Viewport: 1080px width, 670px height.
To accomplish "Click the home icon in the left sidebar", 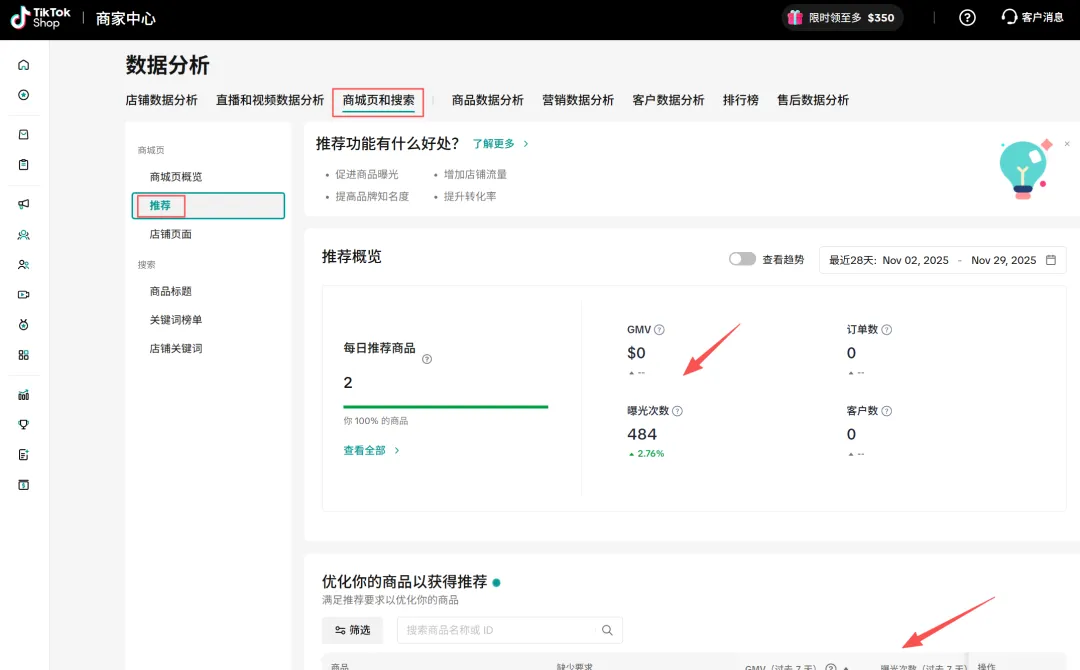I will point(23,65).
